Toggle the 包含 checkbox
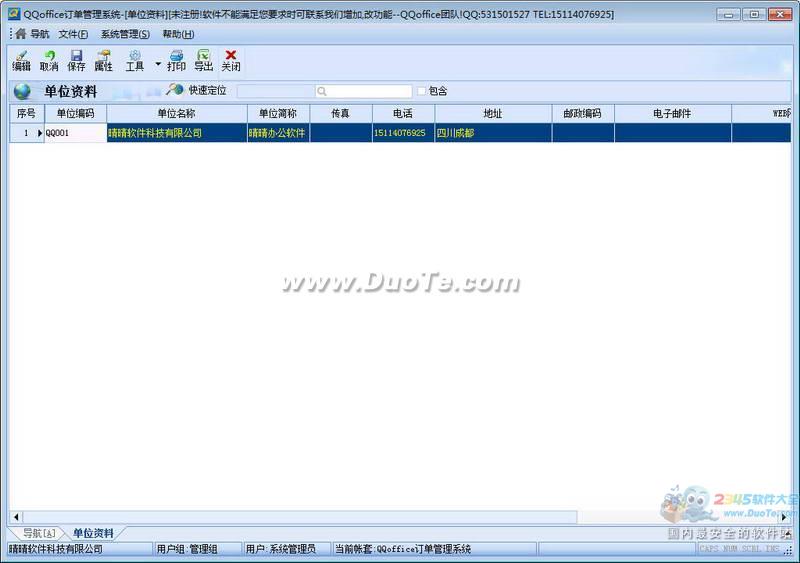The width and height of the screenshot is (800, 563). click(x=421, y=91)
